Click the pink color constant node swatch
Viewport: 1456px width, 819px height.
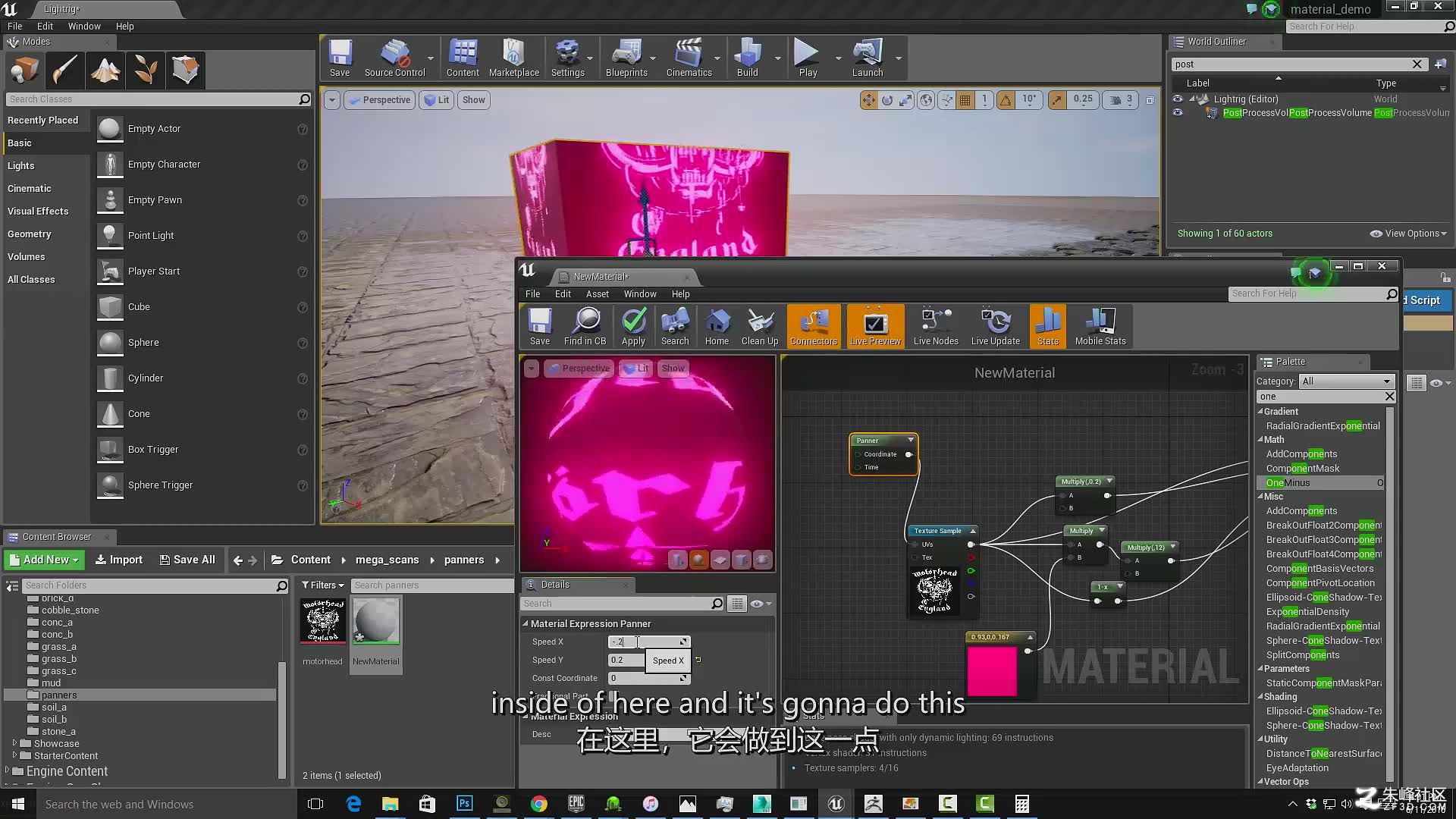(992, 671)
